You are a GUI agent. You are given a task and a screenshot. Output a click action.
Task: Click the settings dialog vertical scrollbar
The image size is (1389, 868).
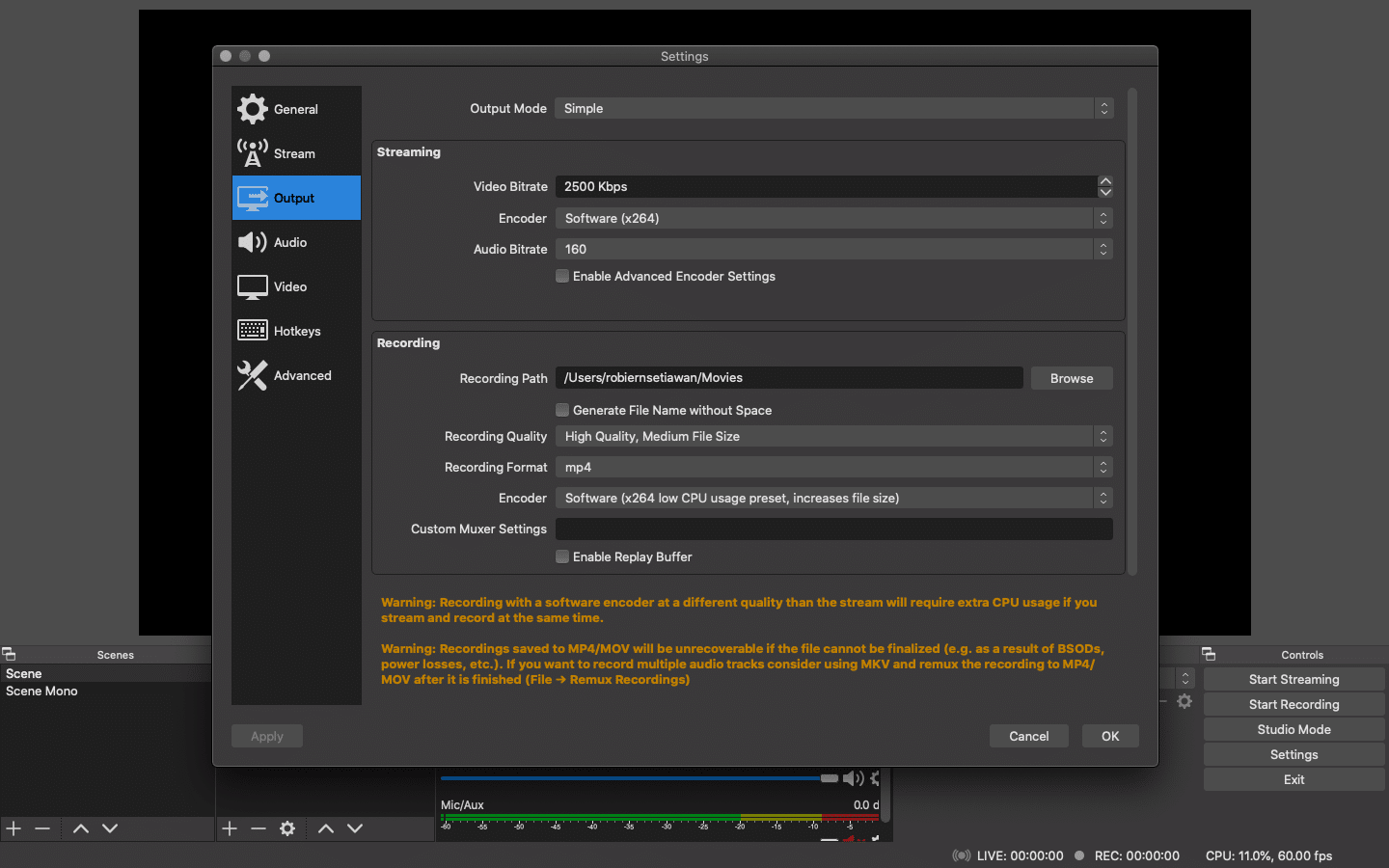pyautogui.click(x=1132, y=332)
